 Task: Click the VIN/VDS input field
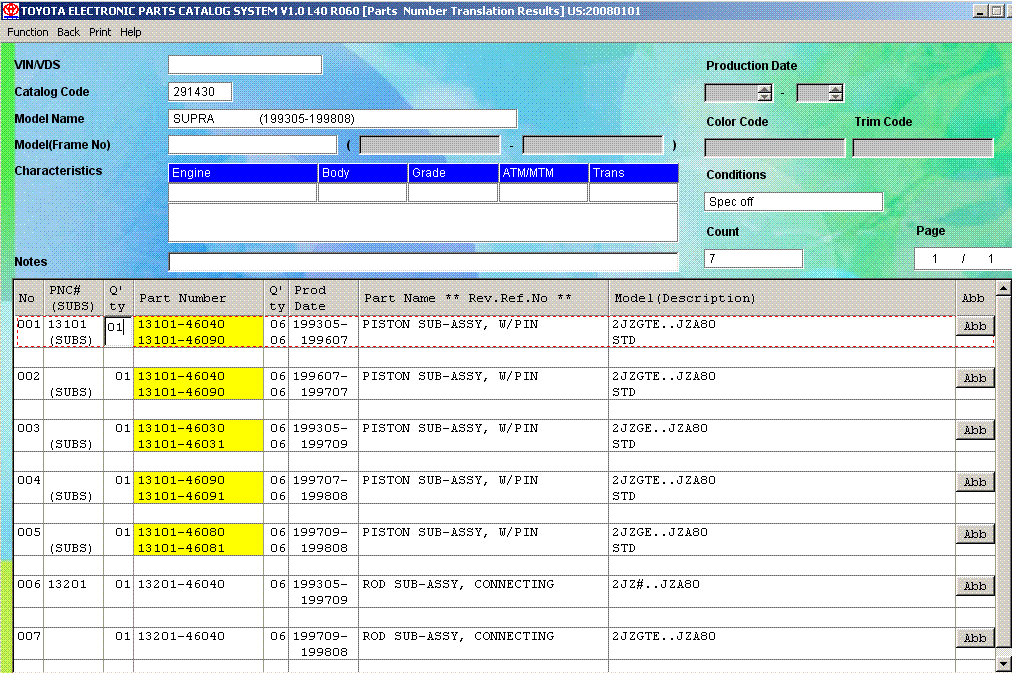tap(245, 65)
